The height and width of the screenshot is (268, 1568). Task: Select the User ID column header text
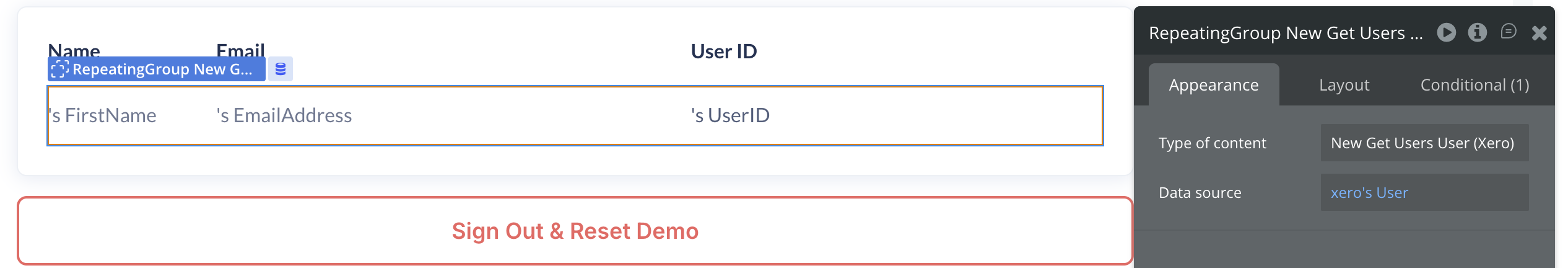coord(724,51)
